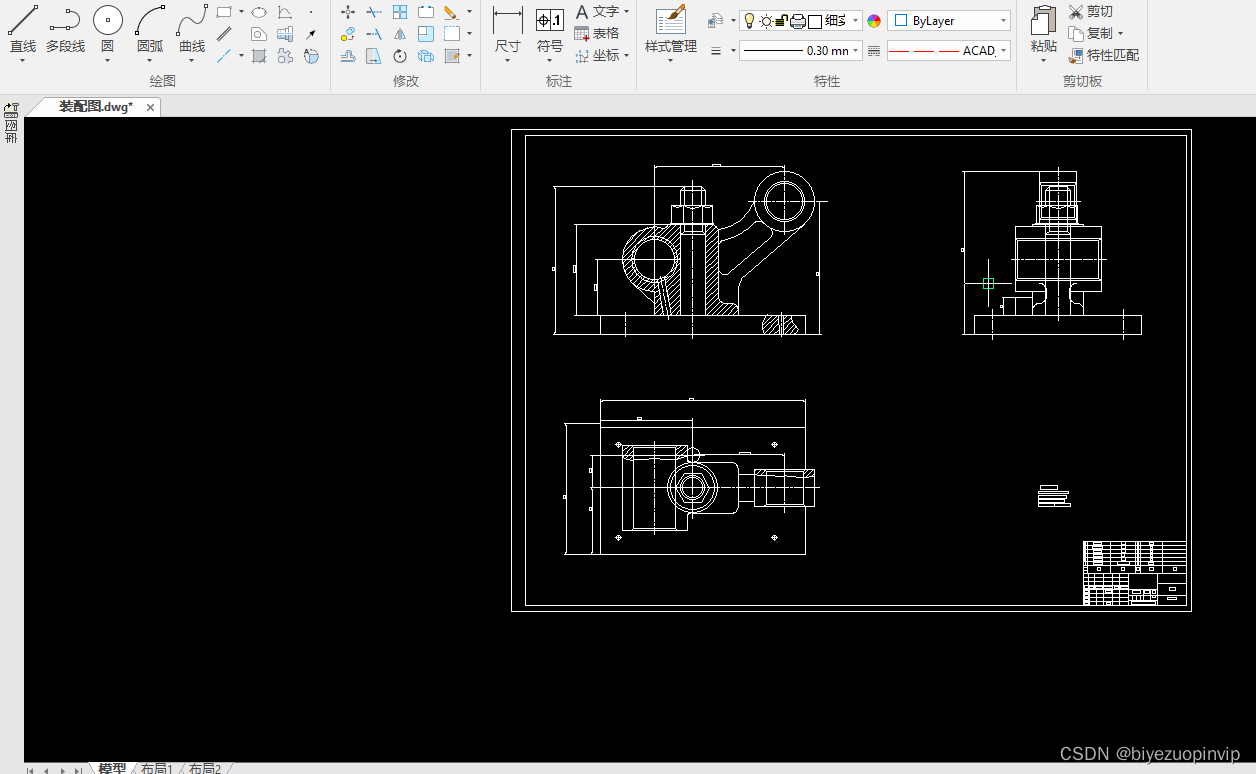Toggle the layer lock padlock icon
1256x774 pixels.
point(781,21)
